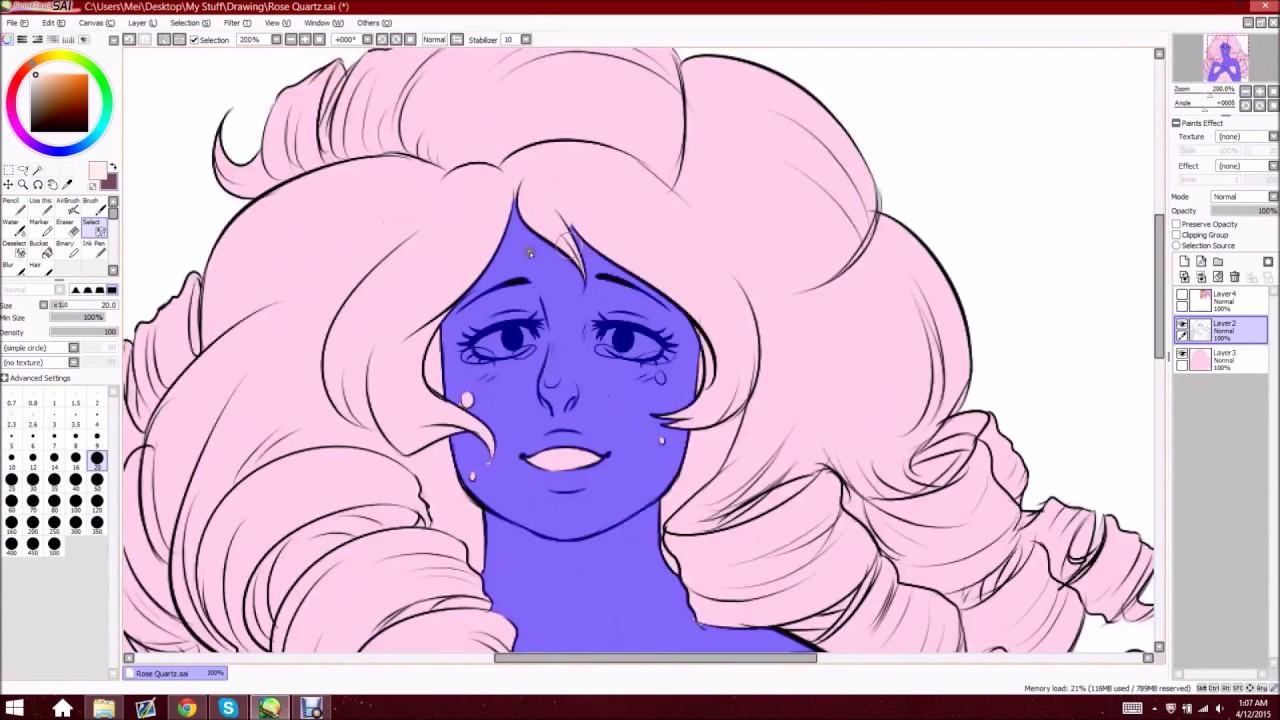Show the color wheel panel
The height and width of the screenshot is (720, 1280).
click(7, 39)
